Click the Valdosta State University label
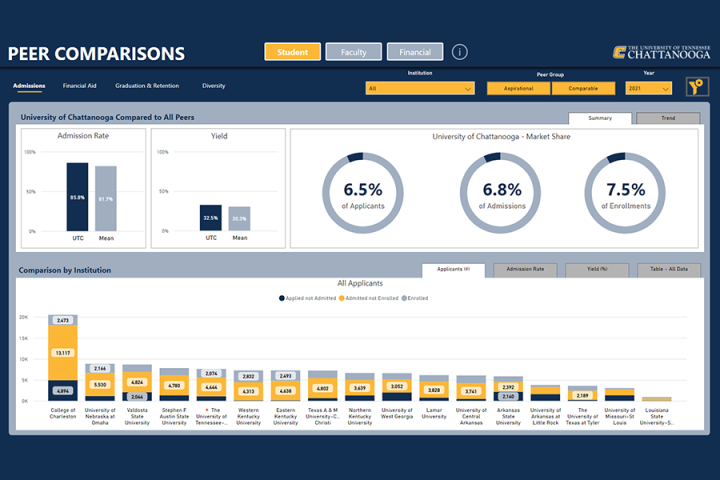This screenshot has height=480, width=720. pyautogui.click(x=137, y=416)
